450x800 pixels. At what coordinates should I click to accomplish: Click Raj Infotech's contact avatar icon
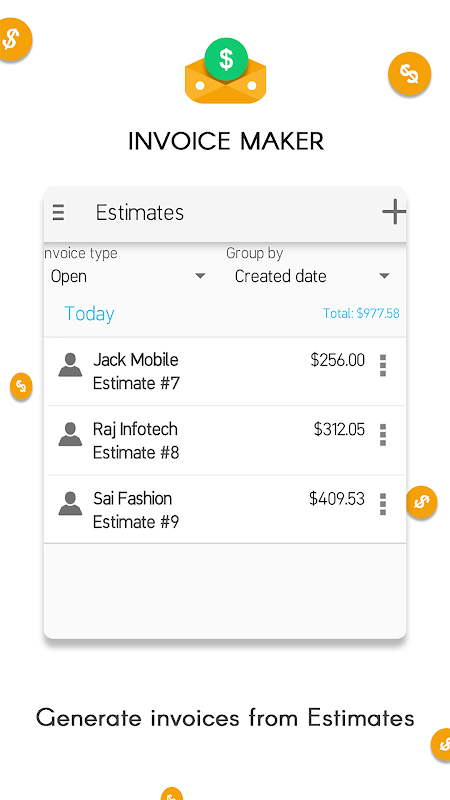click(70, 435)
